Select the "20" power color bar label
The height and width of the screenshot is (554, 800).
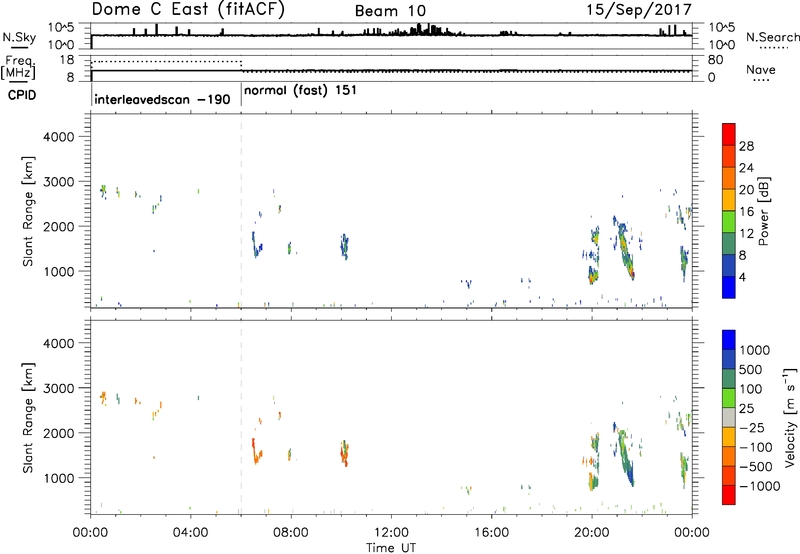[746, 190]
